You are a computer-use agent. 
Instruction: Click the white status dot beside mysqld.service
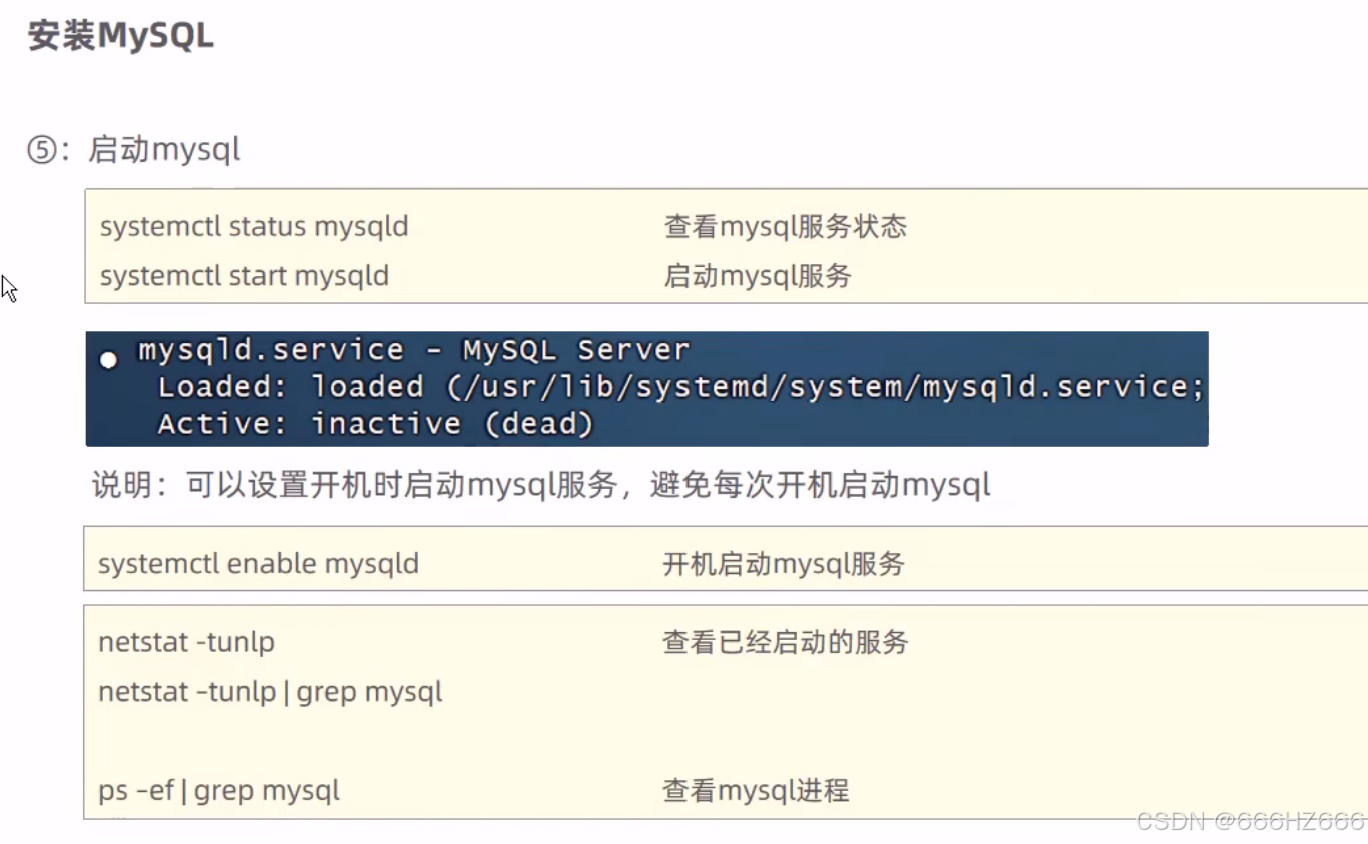tap(108, 361)
